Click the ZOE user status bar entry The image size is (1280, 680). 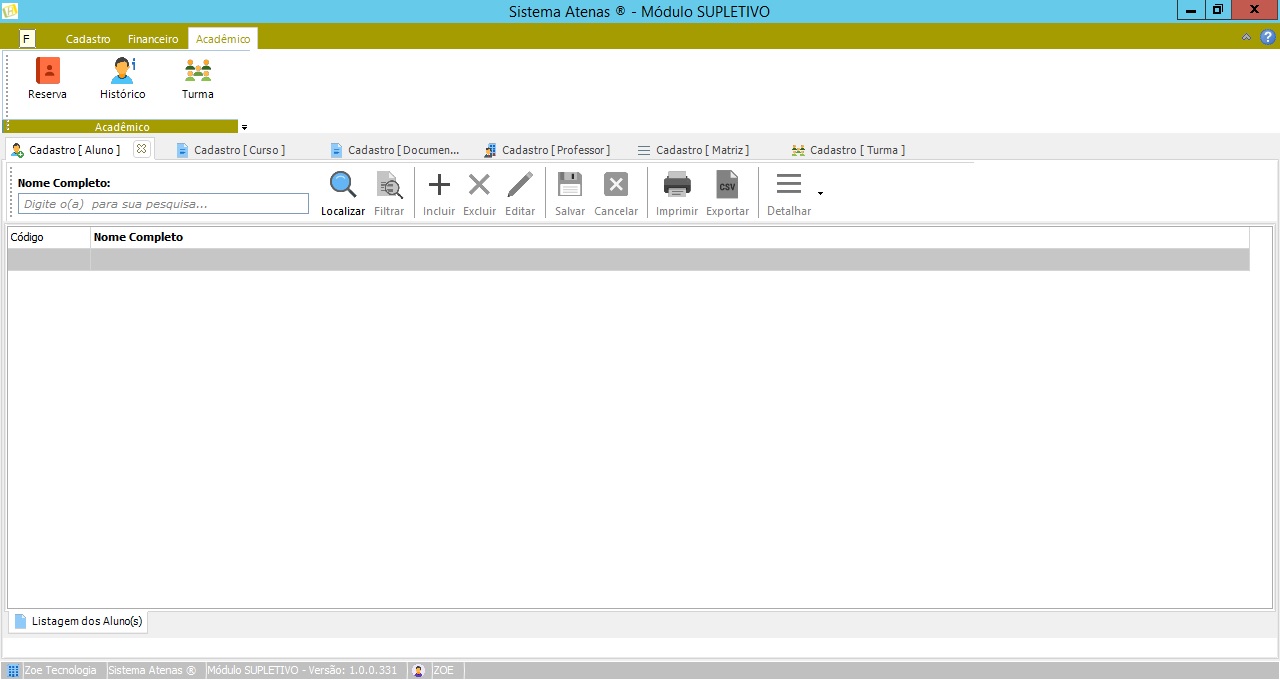click(443, 670)
